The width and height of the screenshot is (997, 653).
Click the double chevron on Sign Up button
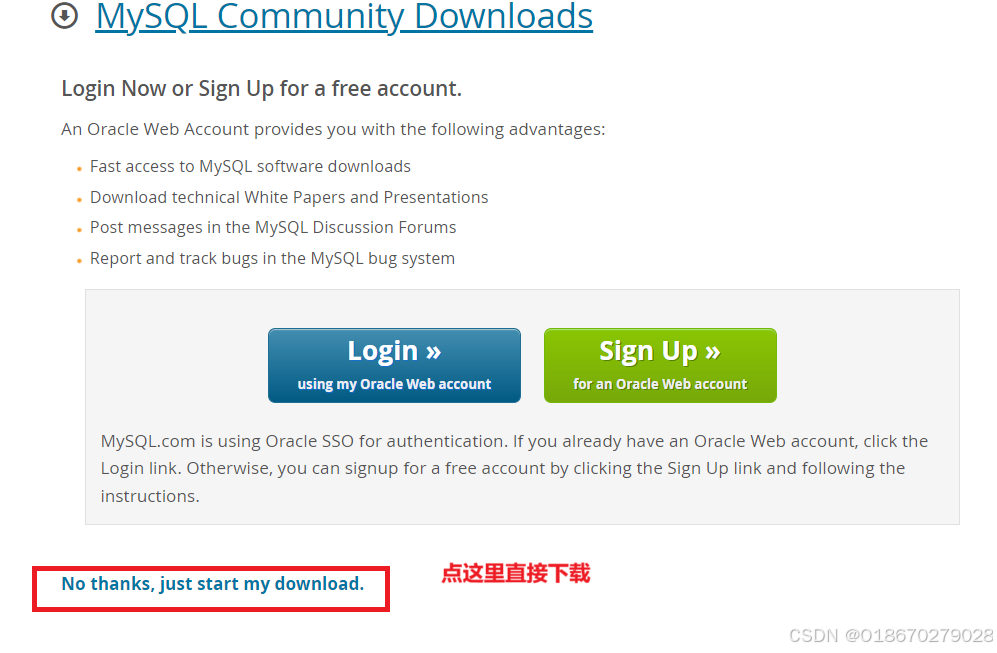pos(713,352)
